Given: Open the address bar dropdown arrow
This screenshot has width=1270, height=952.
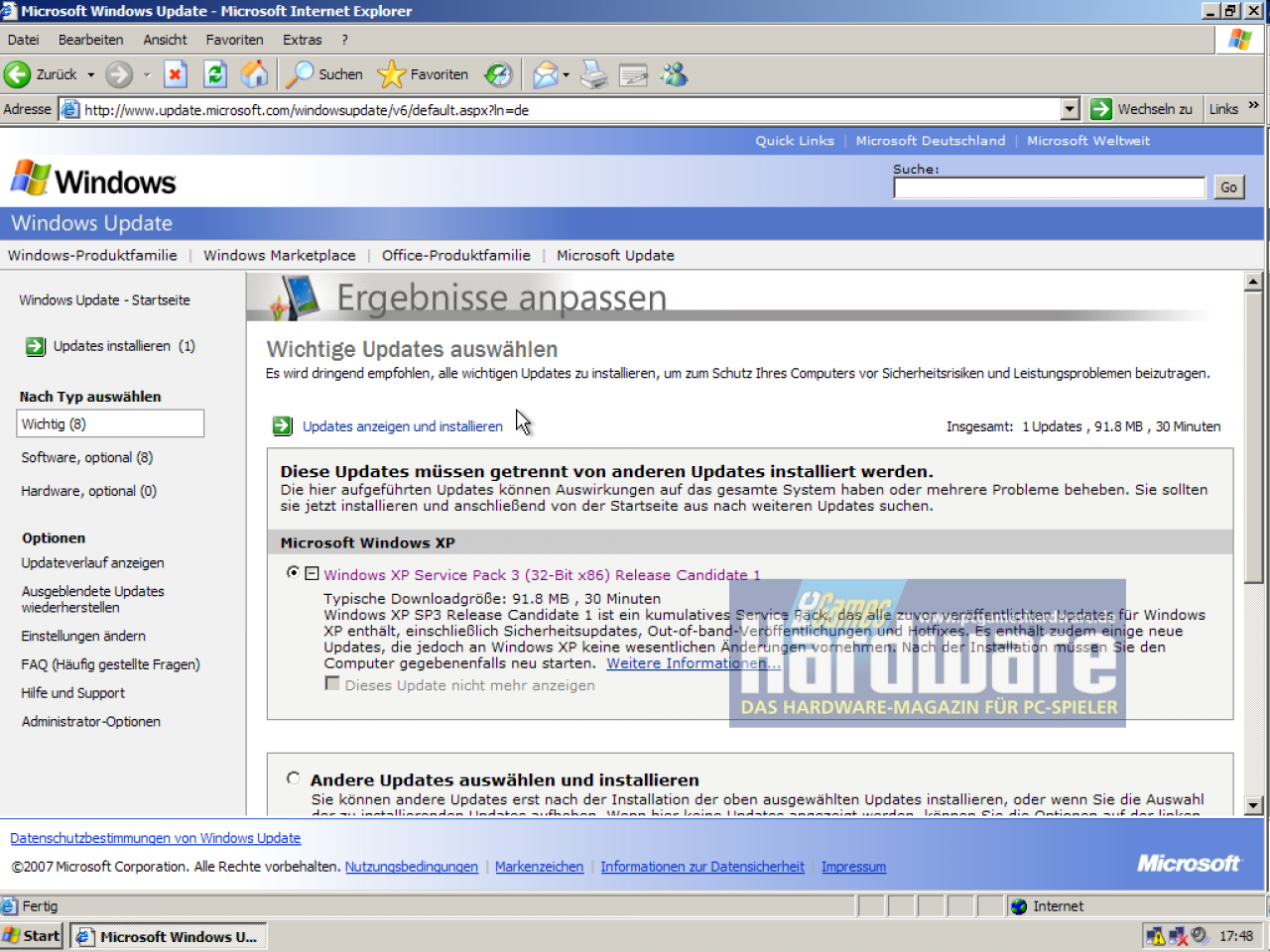Looking at the screenshot, I should tap(1070, 109).
